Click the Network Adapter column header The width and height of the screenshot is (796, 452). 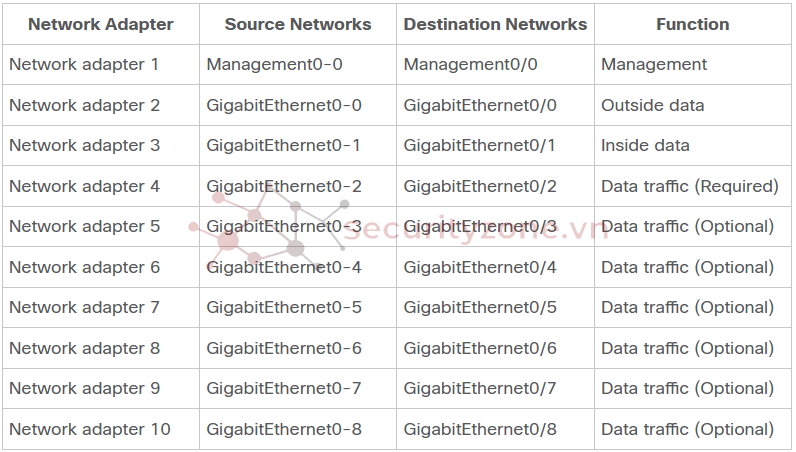[x=101, y=24]
